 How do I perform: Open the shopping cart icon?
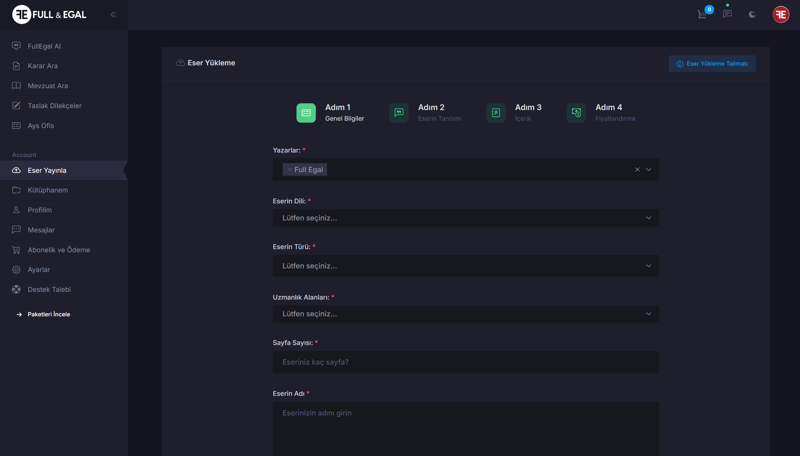pos(702,14)
